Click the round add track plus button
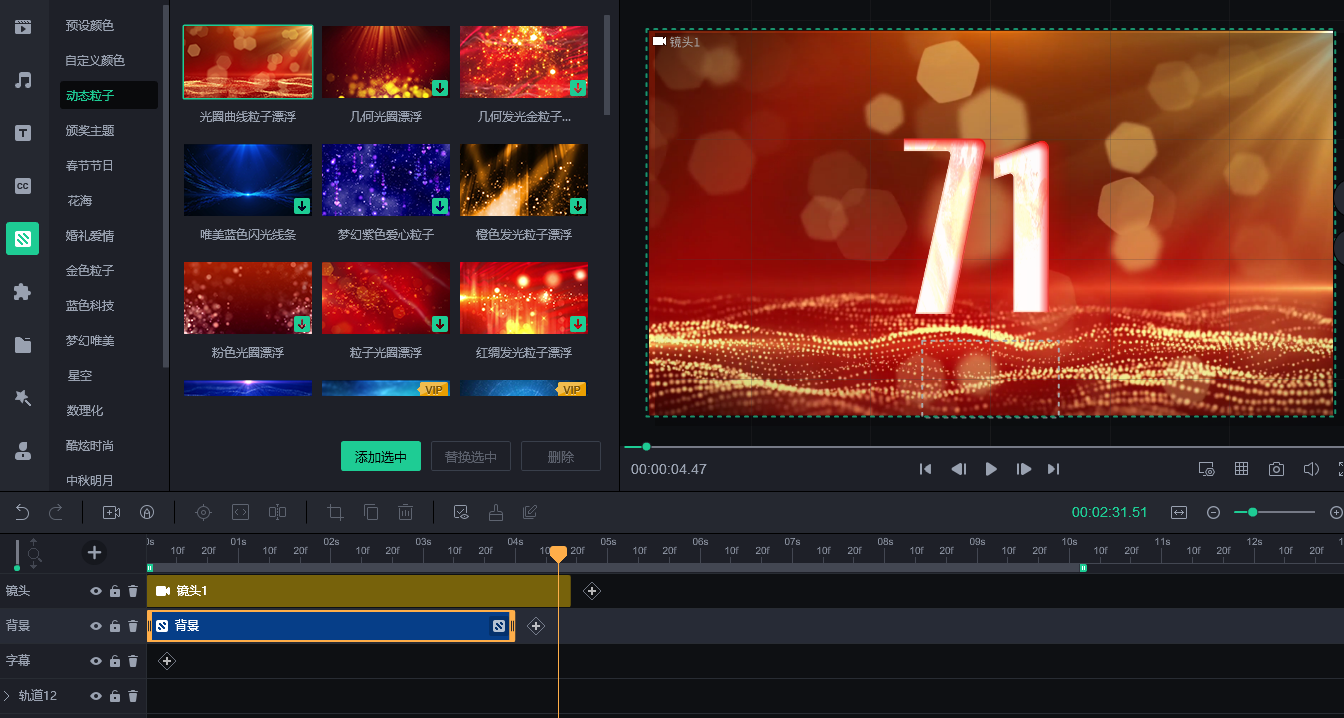Image resolution: width=1344 pixels, height=718 pixels. 94,552
